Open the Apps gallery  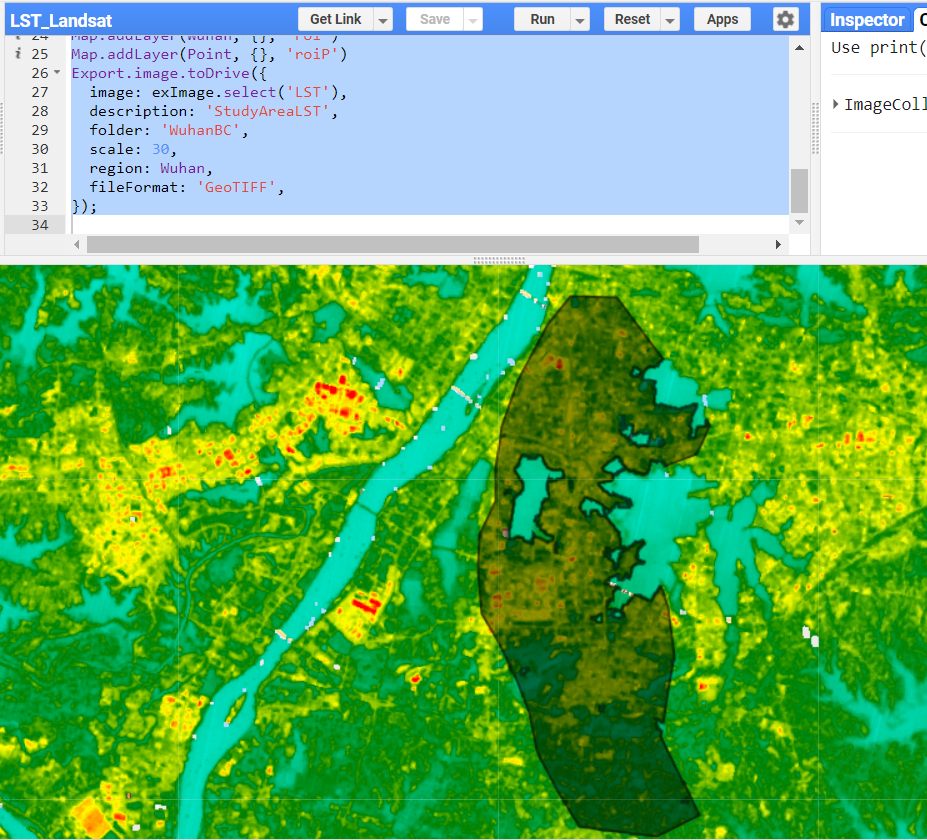722,19
